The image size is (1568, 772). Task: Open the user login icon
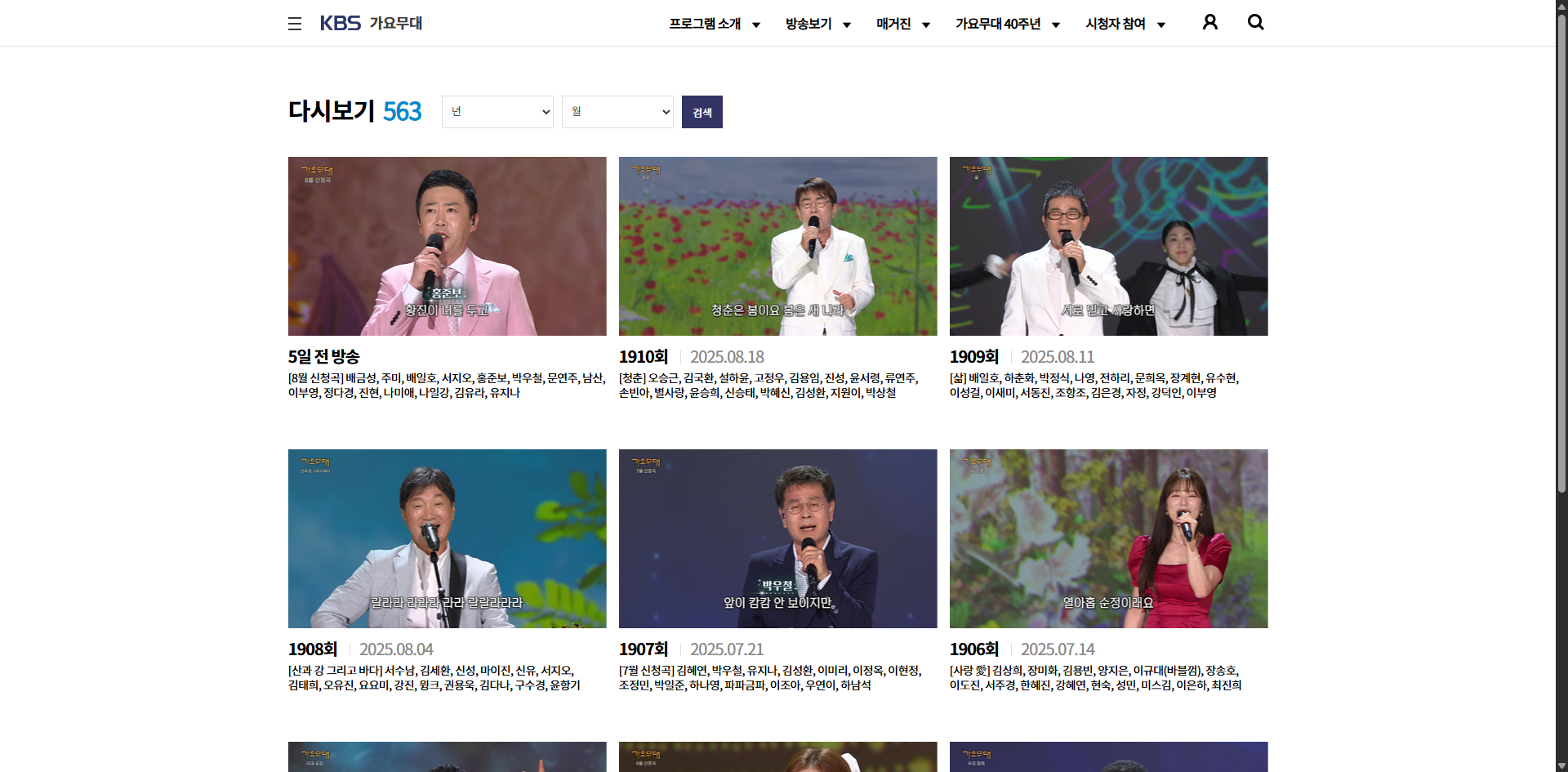1209,23
